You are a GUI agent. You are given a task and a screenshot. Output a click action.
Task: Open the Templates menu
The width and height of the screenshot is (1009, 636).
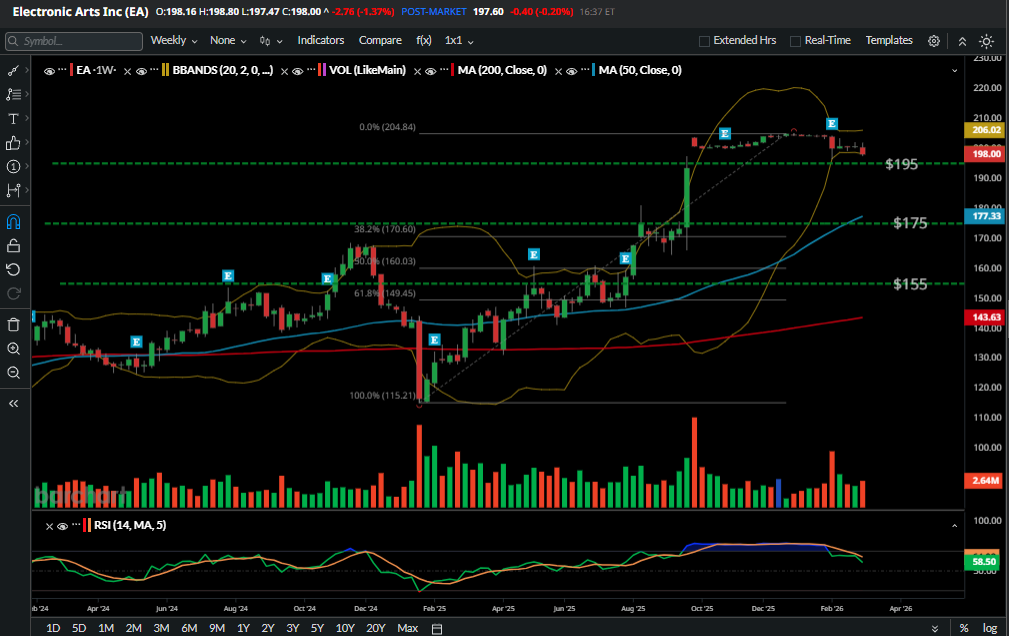[x=889, y=41]
